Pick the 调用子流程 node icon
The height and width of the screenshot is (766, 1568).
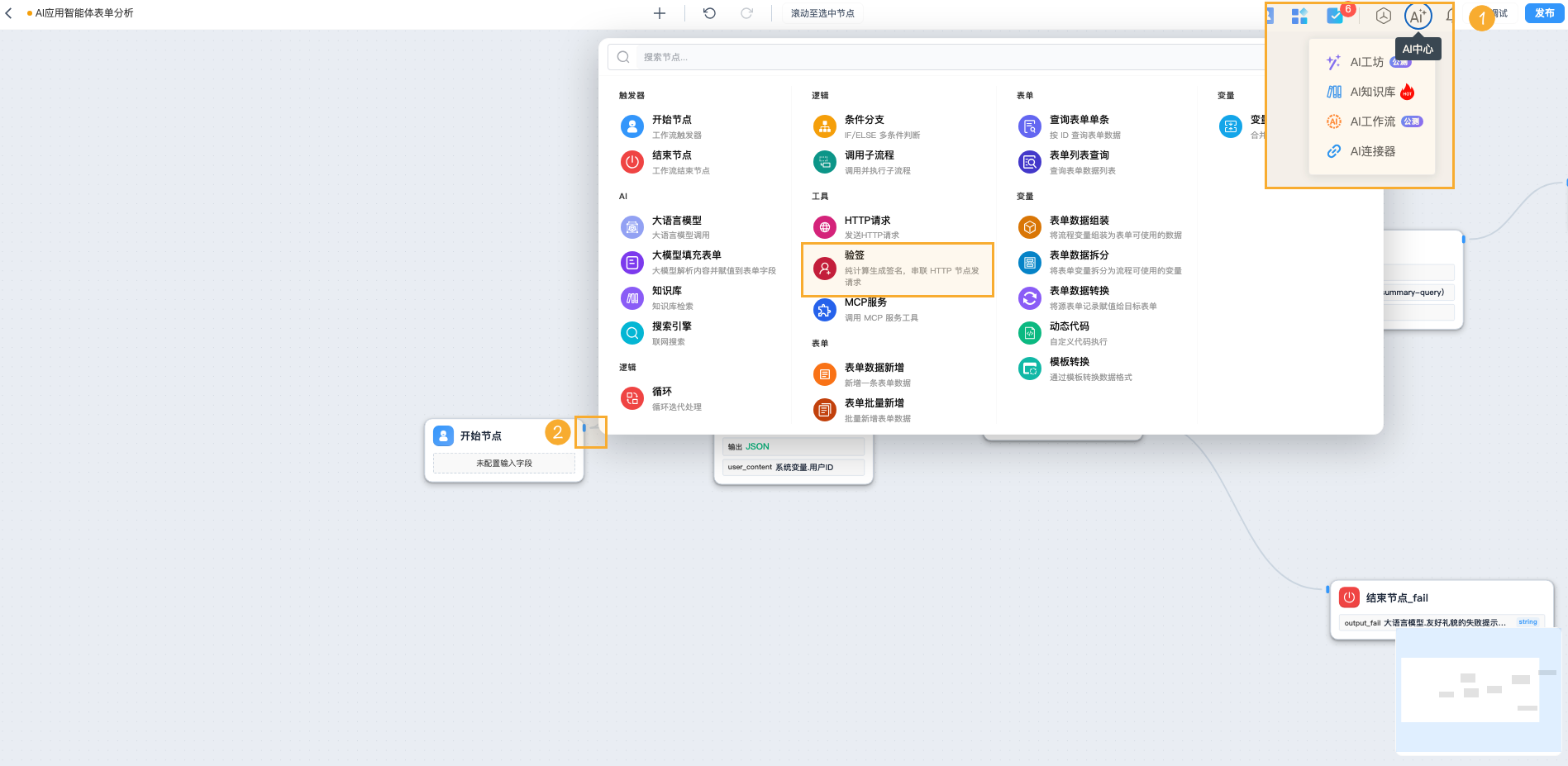pyautogui.click(x=825, y=162)
